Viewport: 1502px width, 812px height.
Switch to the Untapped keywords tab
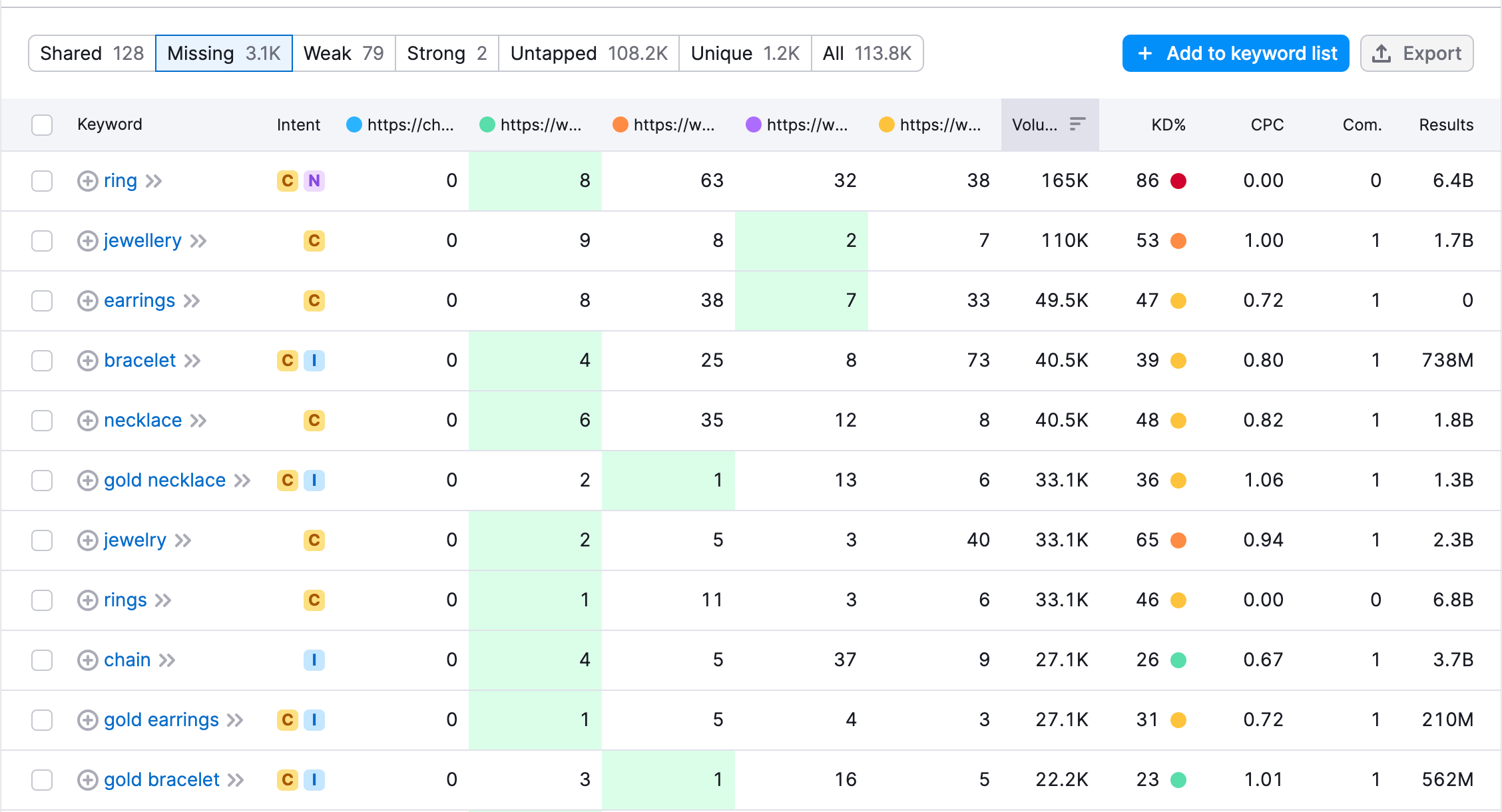click(x=589, y=53)
